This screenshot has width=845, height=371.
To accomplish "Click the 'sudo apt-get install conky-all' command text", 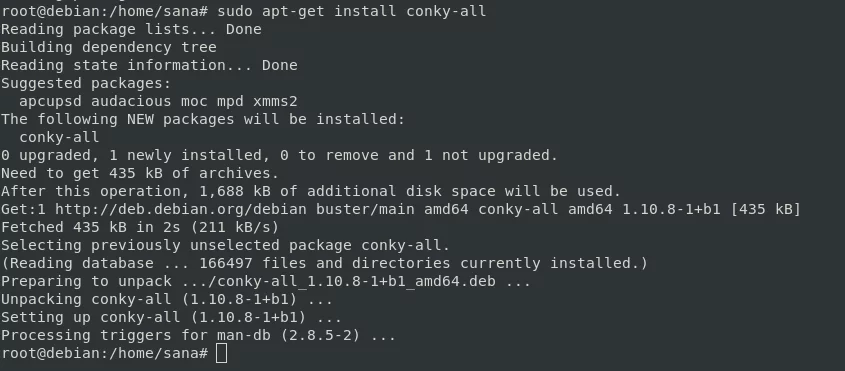I will point(352,11).
